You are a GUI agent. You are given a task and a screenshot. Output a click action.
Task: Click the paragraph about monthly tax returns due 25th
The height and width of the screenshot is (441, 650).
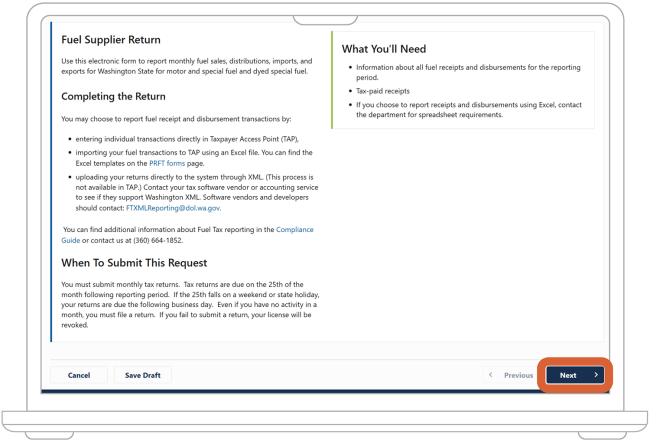(x=190, y=305)
